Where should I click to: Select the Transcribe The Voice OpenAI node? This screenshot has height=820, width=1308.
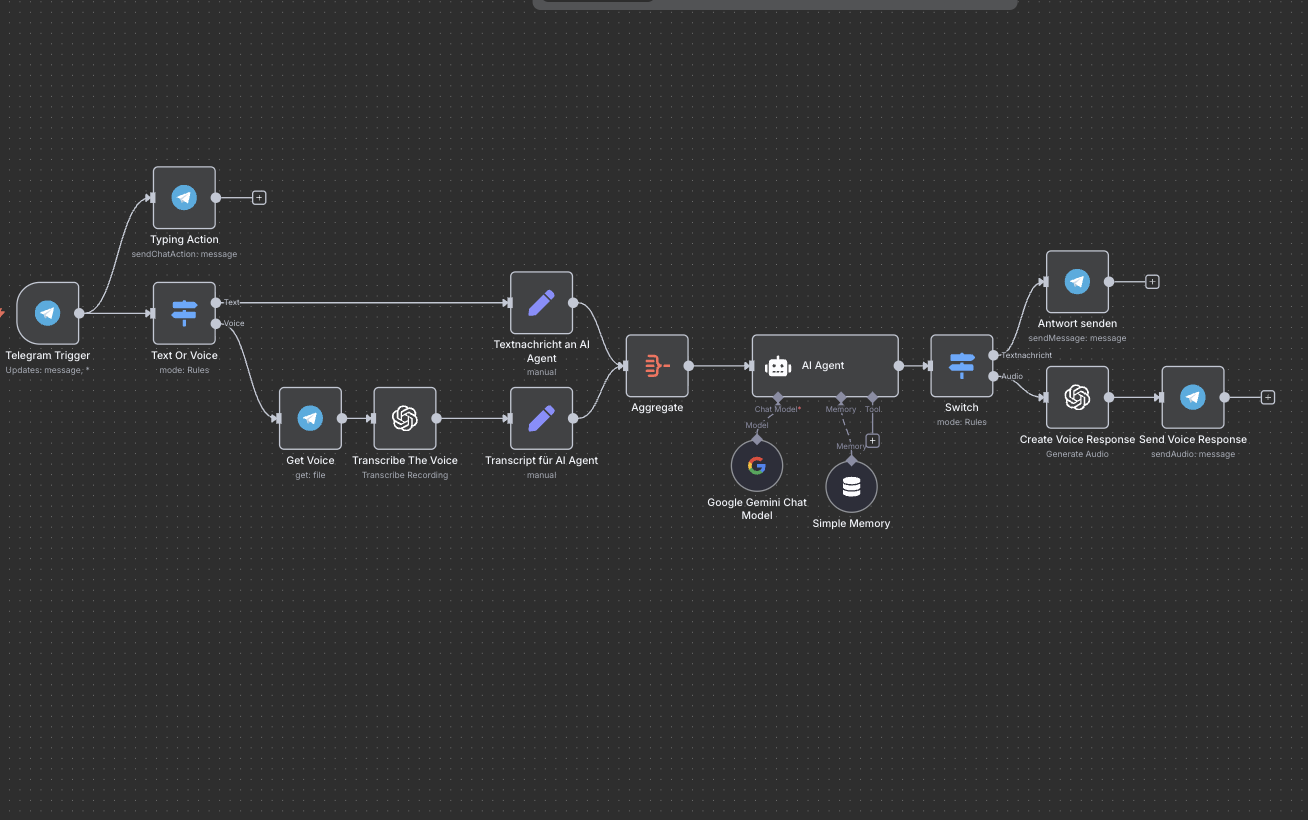point(405,418)
